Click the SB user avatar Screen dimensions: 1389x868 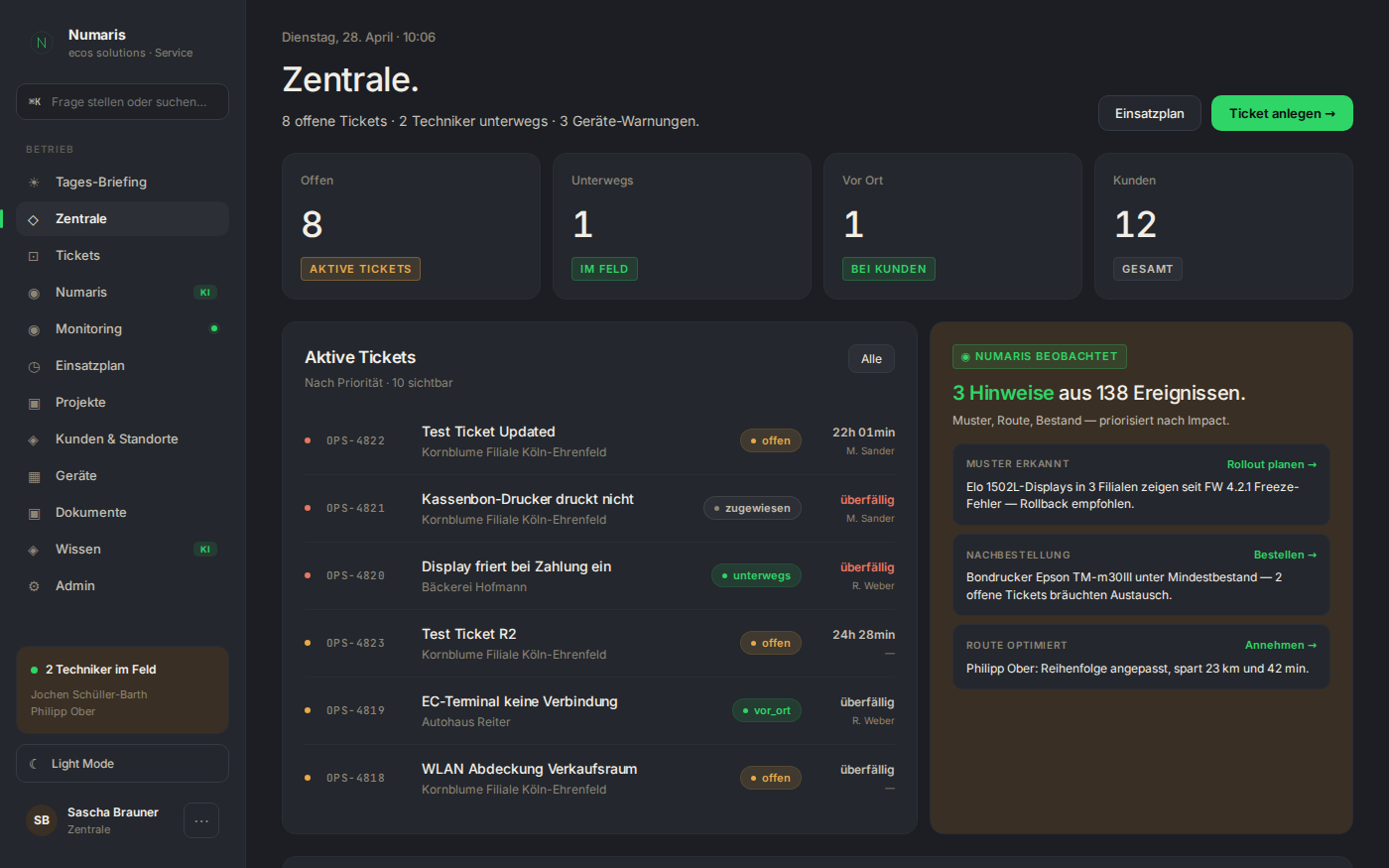(42, 820)
